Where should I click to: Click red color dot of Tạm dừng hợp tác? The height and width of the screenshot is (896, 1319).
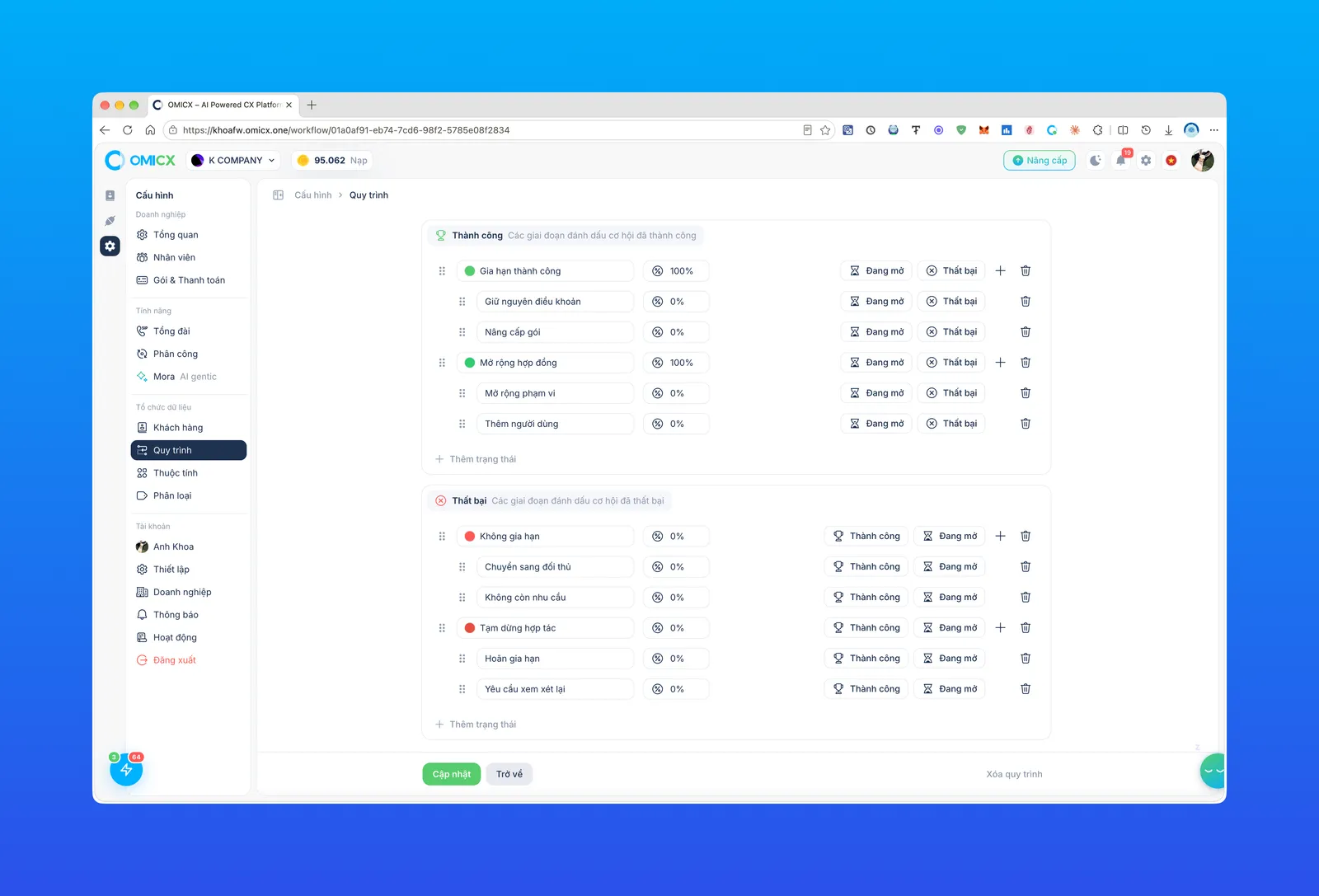tap(470, 628)
